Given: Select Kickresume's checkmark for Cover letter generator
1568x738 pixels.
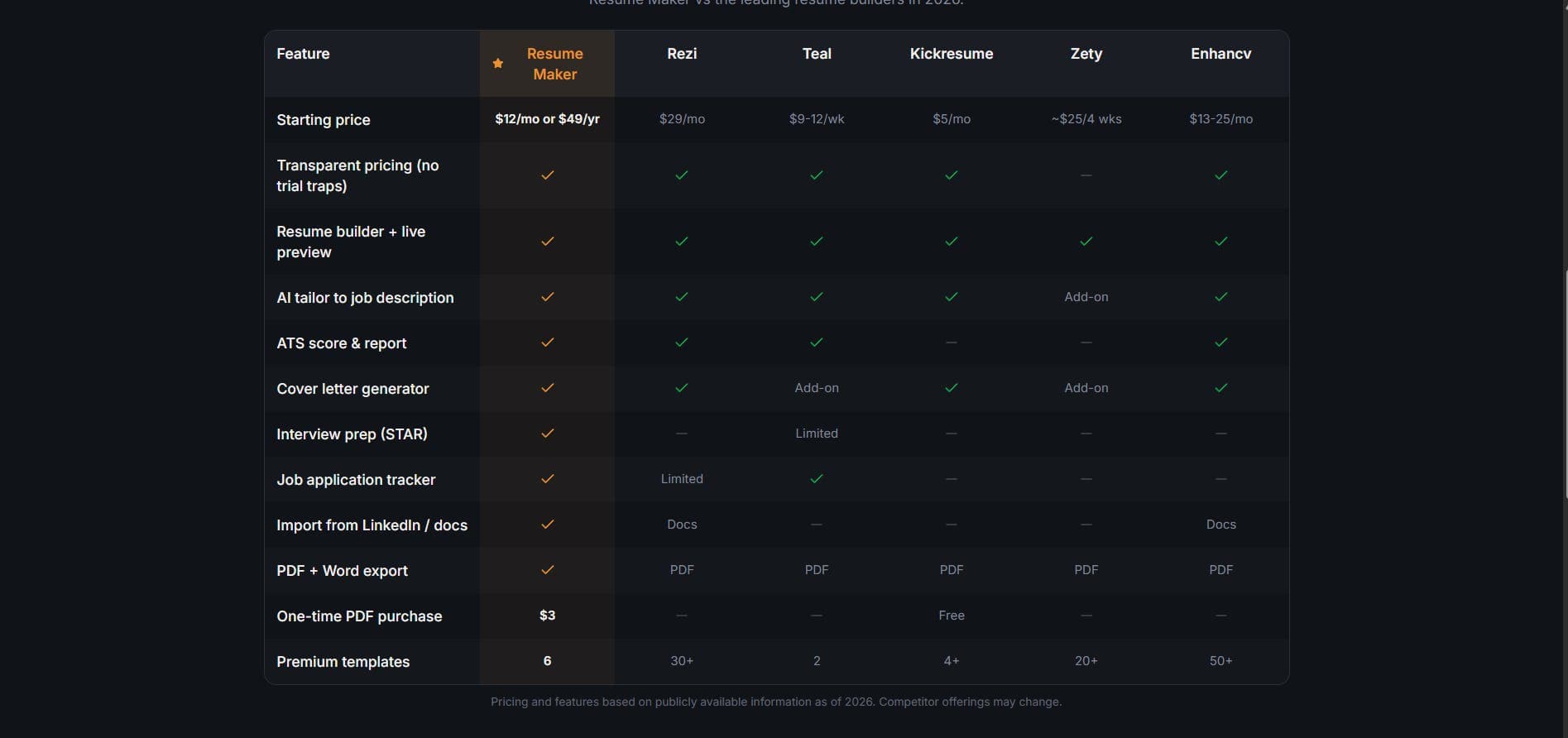Looking at the screenshot, I should (952, 388).
